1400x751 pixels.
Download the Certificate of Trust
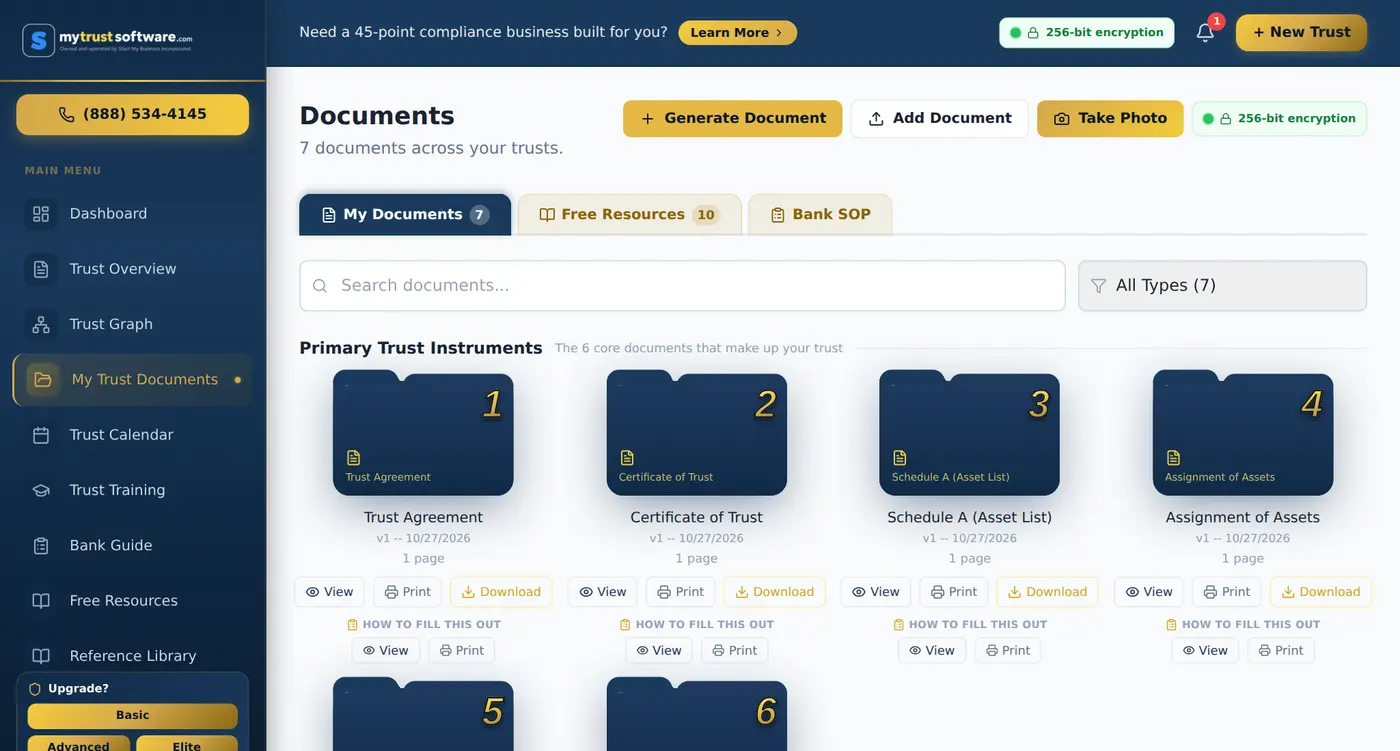[x=774, y=592]
